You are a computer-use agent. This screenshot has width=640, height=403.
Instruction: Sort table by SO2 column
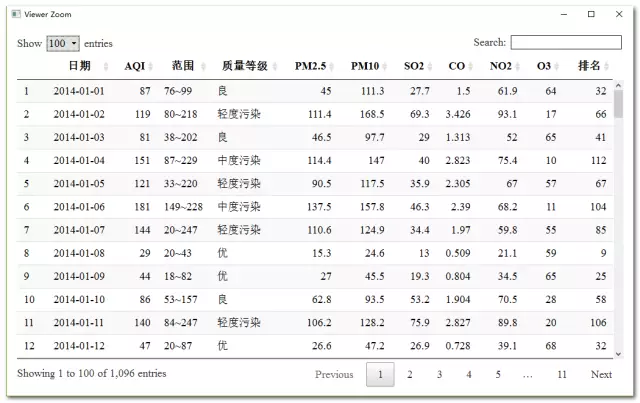pyautogui.click(x=414, y=66)
